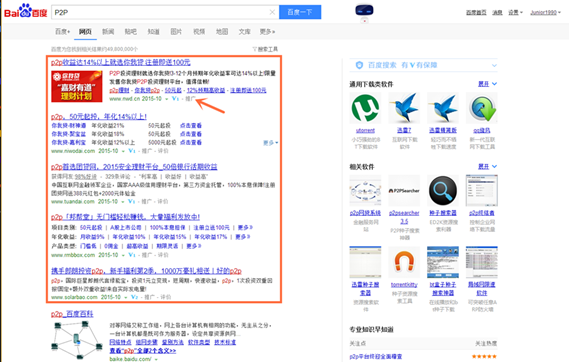
Task: Switch to the 网页 tab
Action: (85, 32)
